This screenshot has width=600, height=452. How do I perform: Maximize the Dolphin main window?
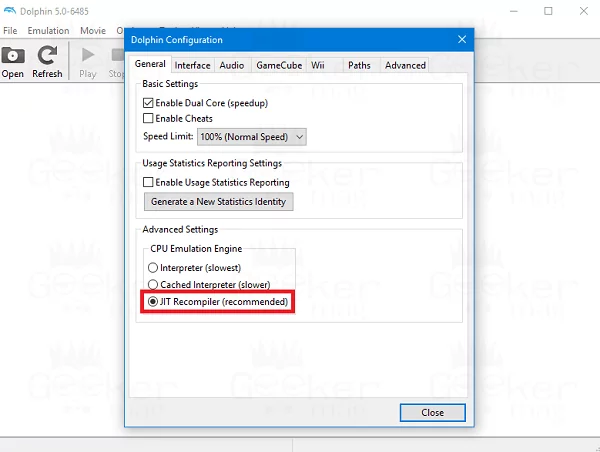point(548,11)
